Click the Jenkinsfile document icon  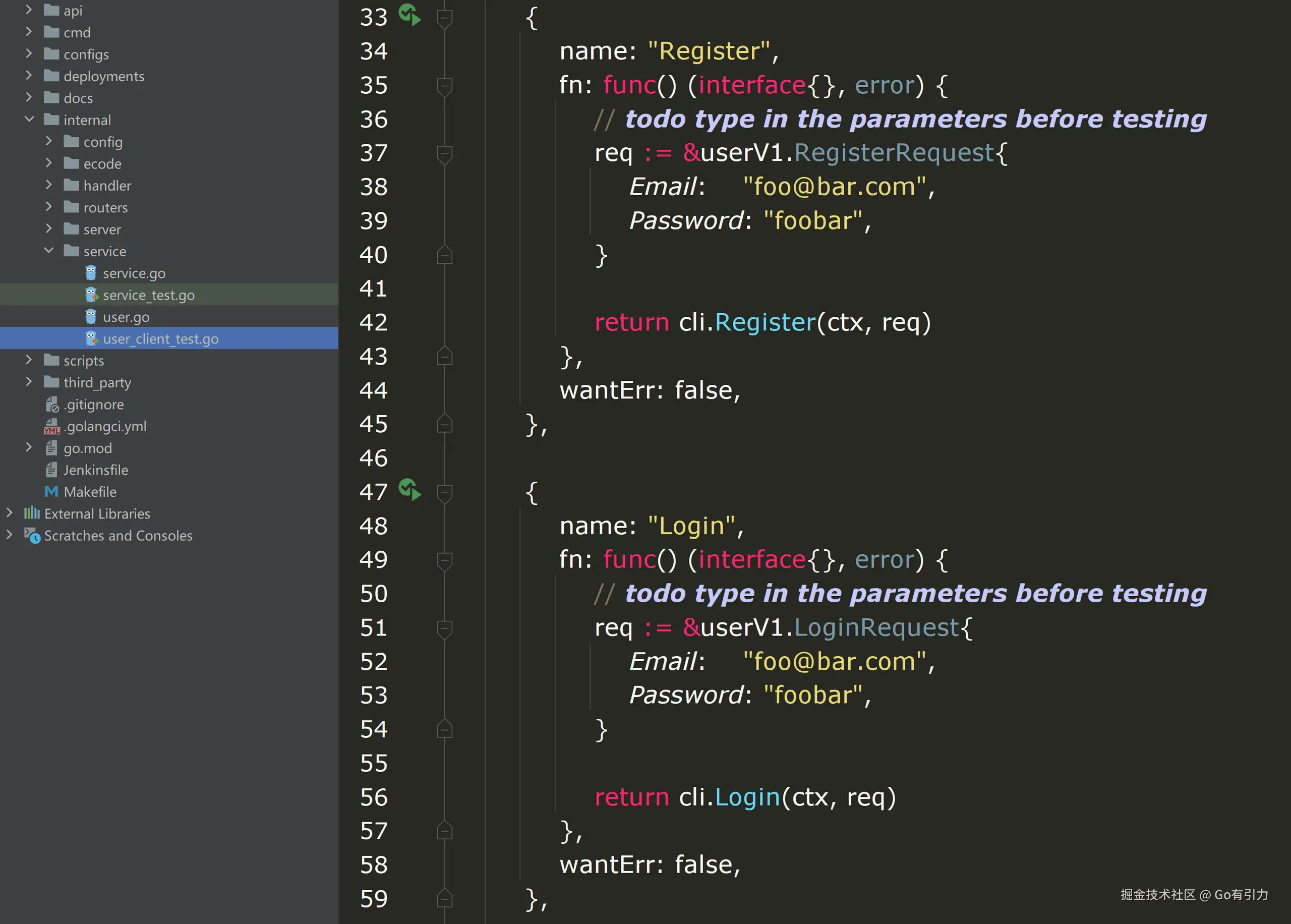coord(51,470)
